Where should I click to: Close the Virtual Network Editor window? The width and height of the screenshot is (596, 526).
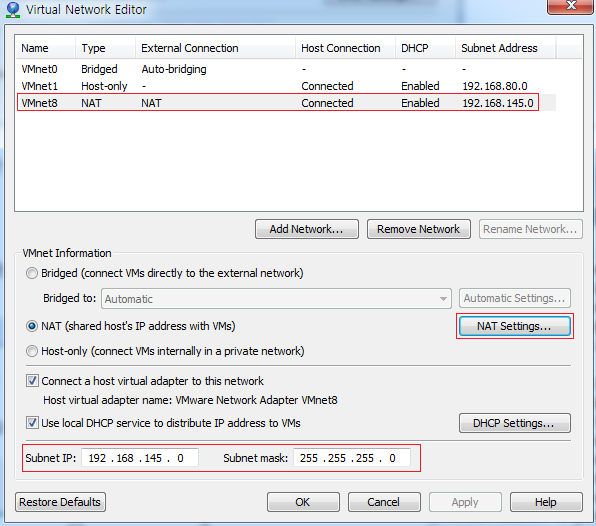(571, 6)
